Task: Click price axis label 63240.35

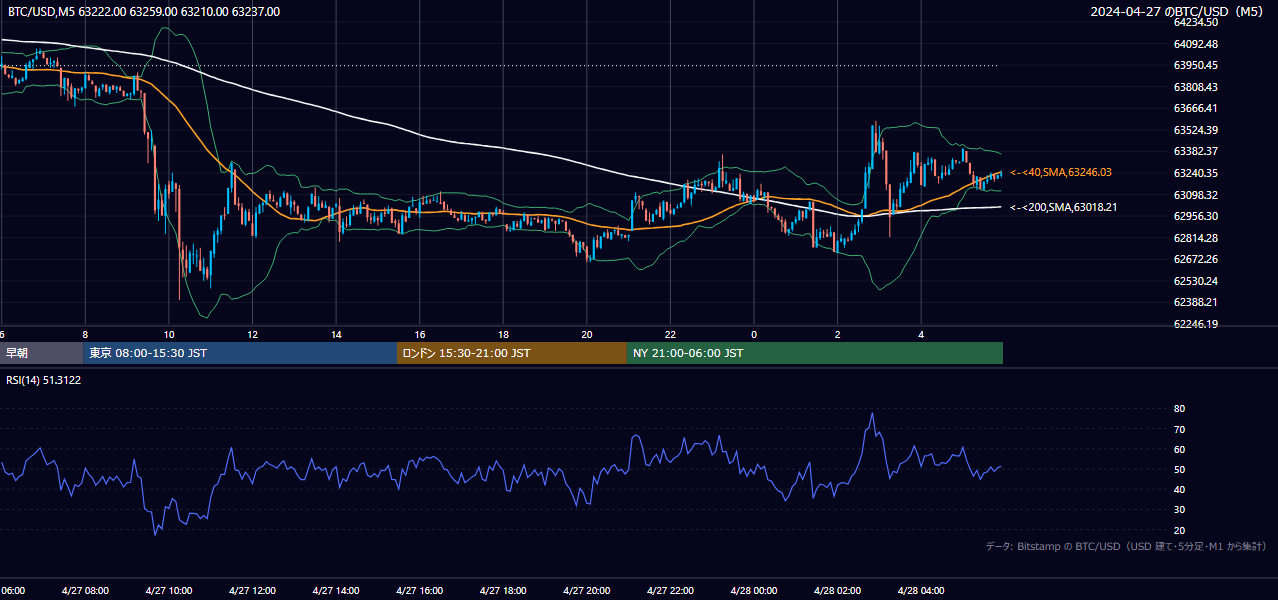Action: 1196,173
